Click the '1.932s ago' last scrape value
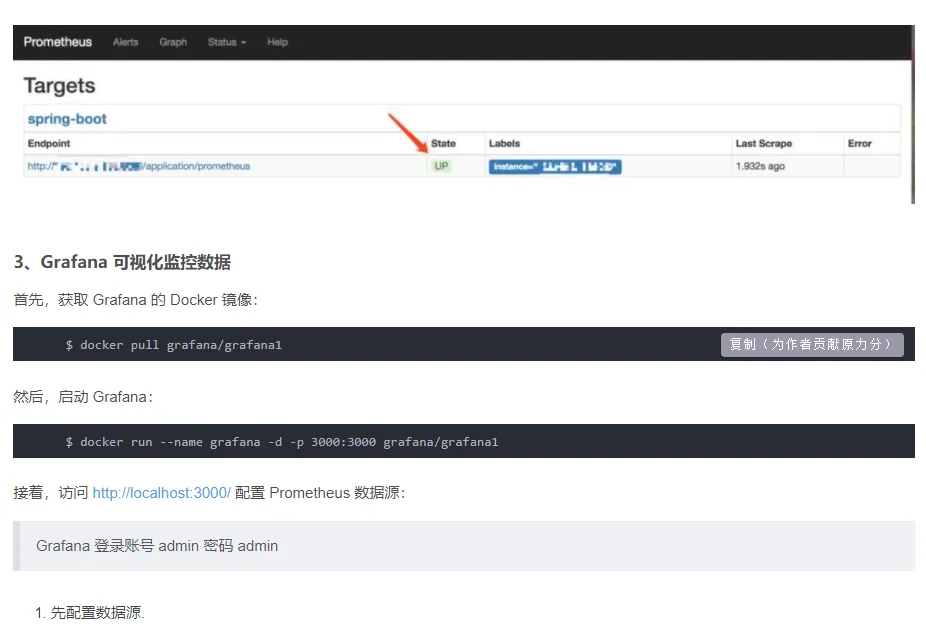This screenshot has width=926, height=637. 760,166
